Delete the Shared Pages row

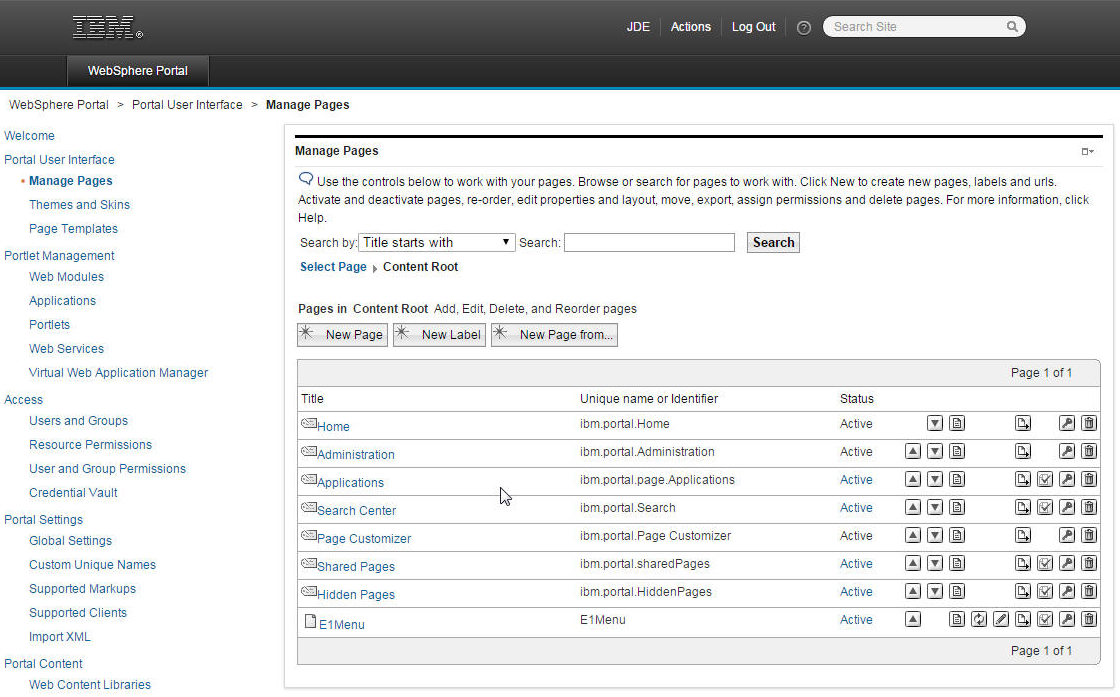1089,563
